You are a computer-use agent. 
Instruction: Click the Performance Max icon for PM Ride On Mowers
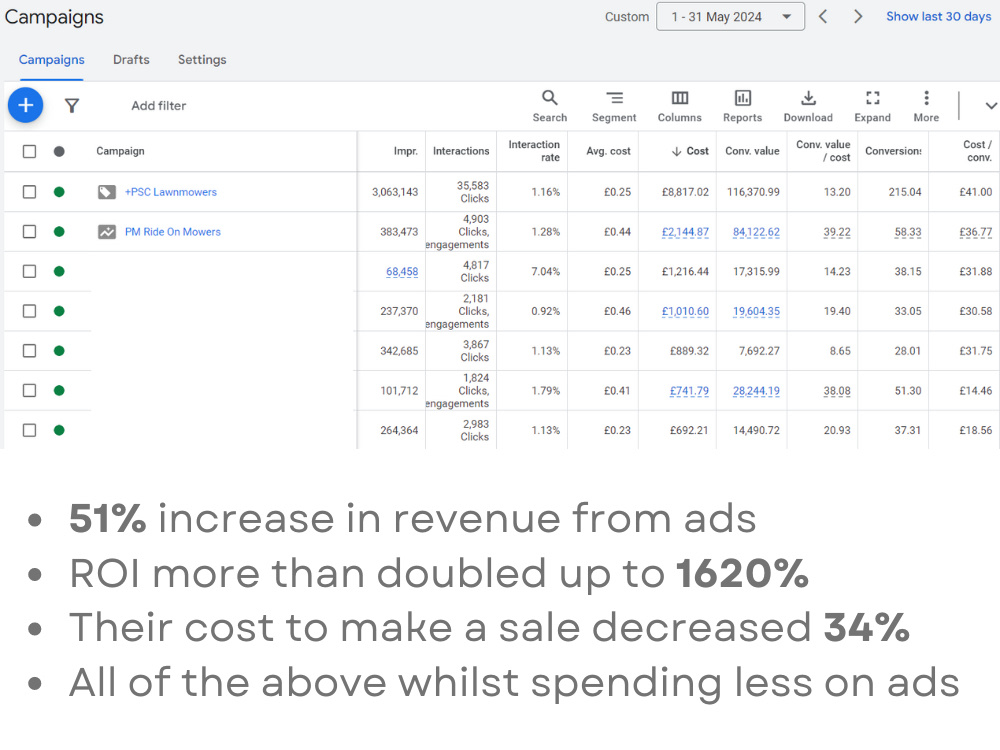(107, 232)
